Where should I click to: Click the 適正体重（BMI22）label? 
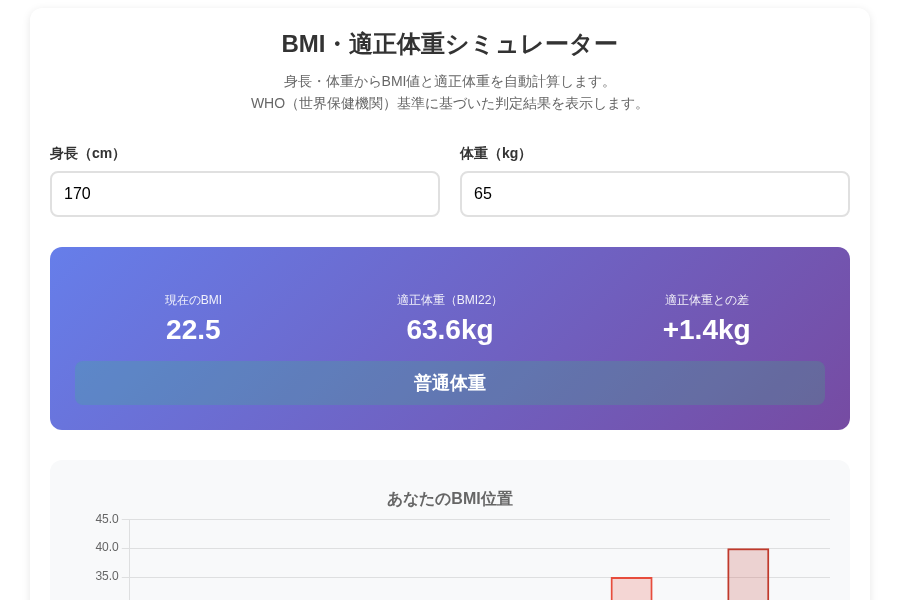pos(449,300)
